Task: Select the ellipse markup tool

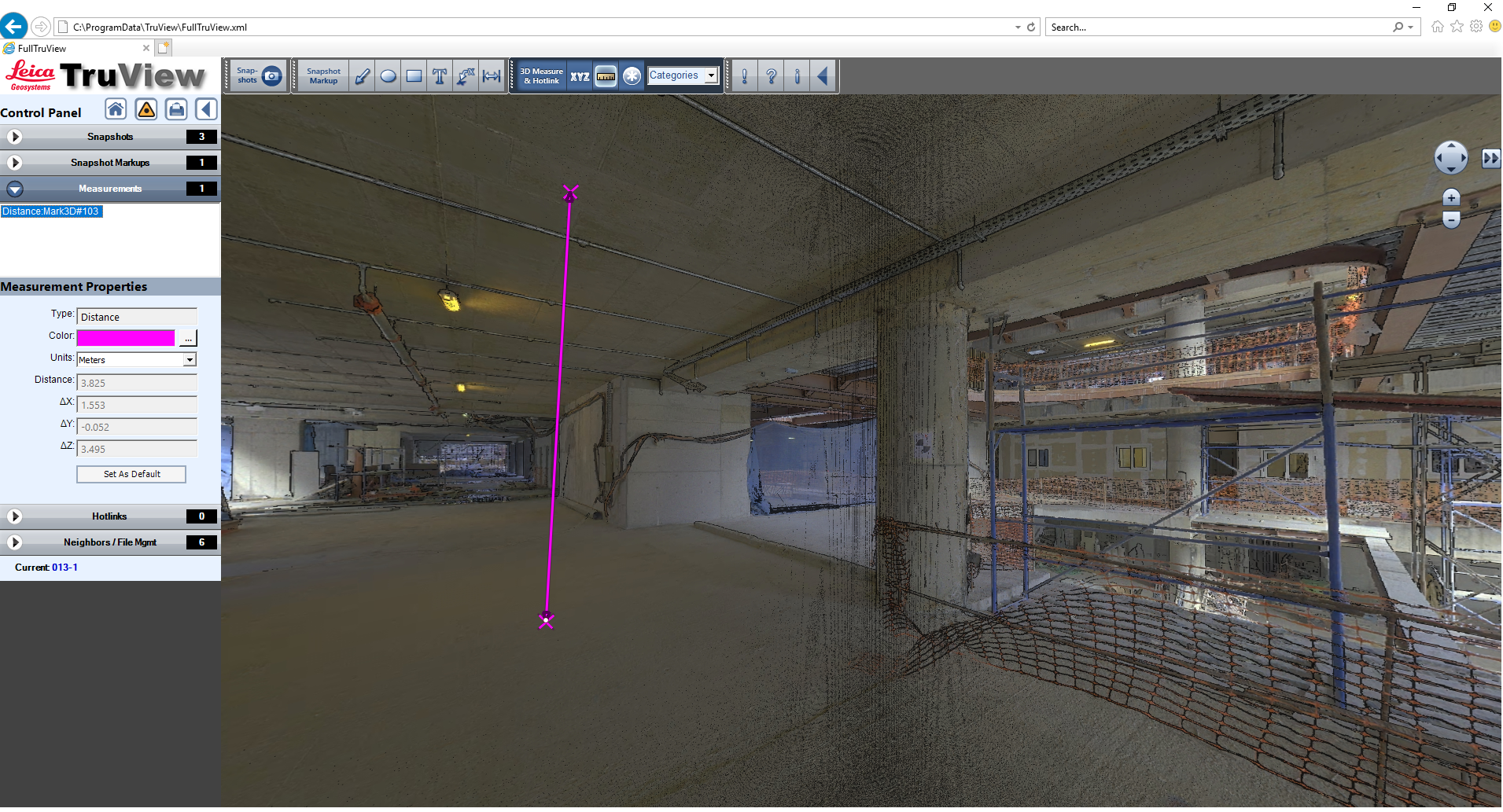Action: click(x=389, y=76)
